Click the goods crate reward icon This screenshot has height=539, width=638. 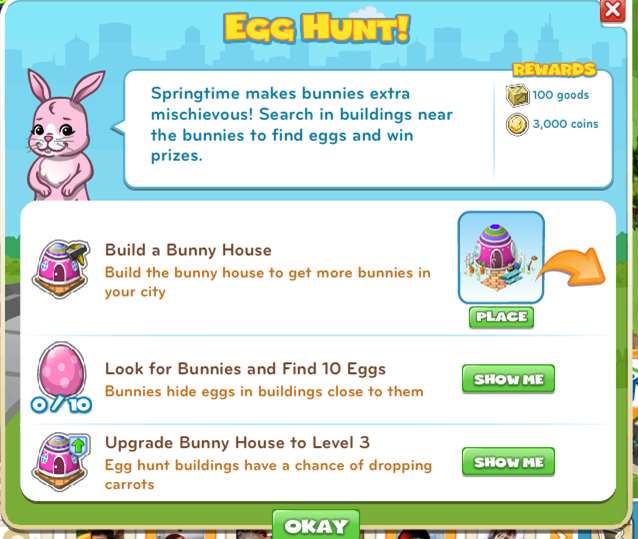point(517,96)
